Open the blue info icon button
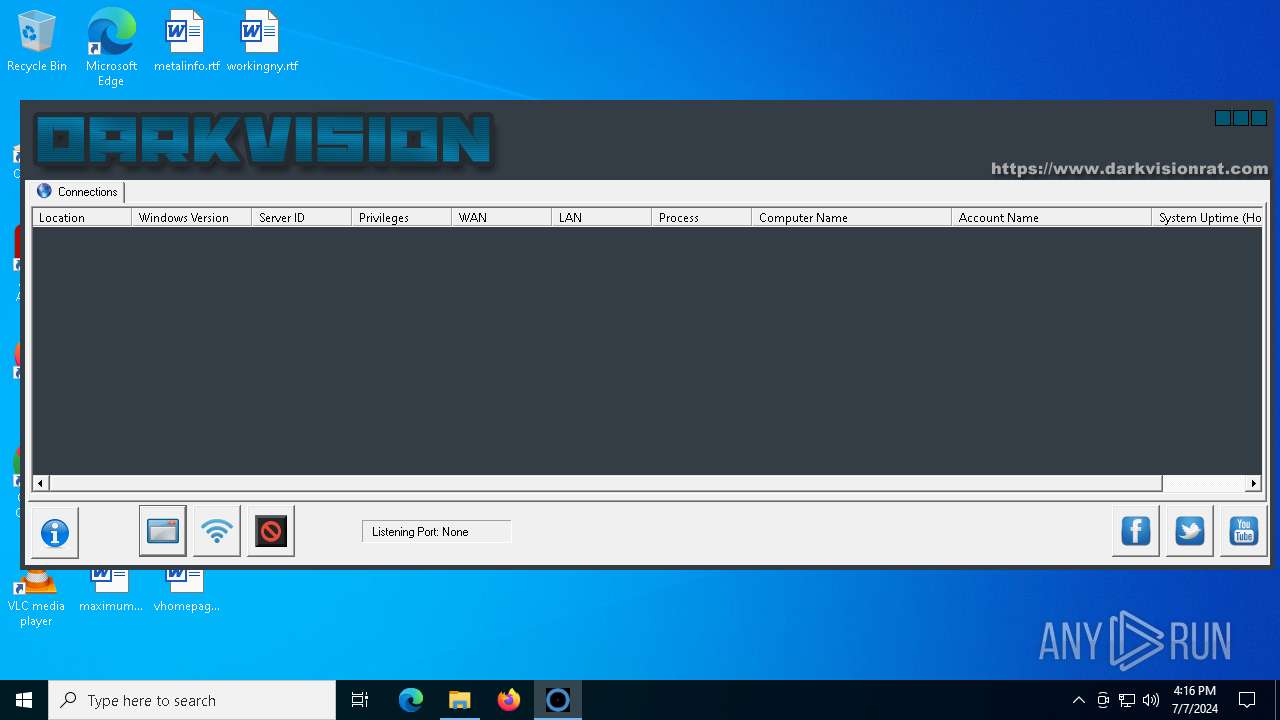Screen dimensions: 1280x720 55,532
